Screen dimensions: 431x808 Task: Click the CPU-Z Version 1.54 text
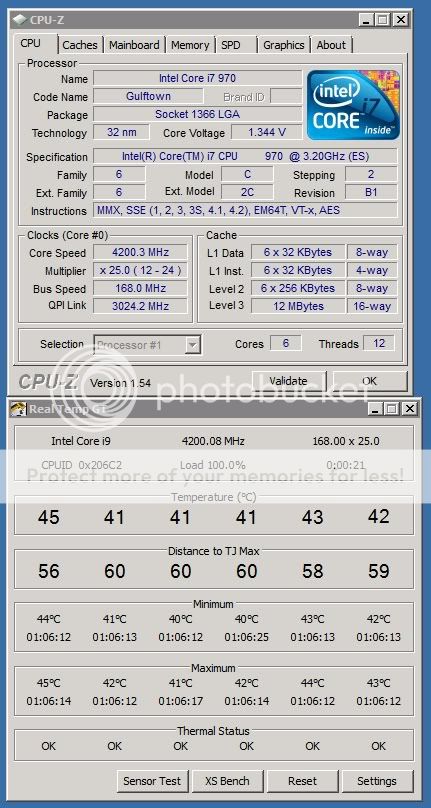(x=121, y=383)
